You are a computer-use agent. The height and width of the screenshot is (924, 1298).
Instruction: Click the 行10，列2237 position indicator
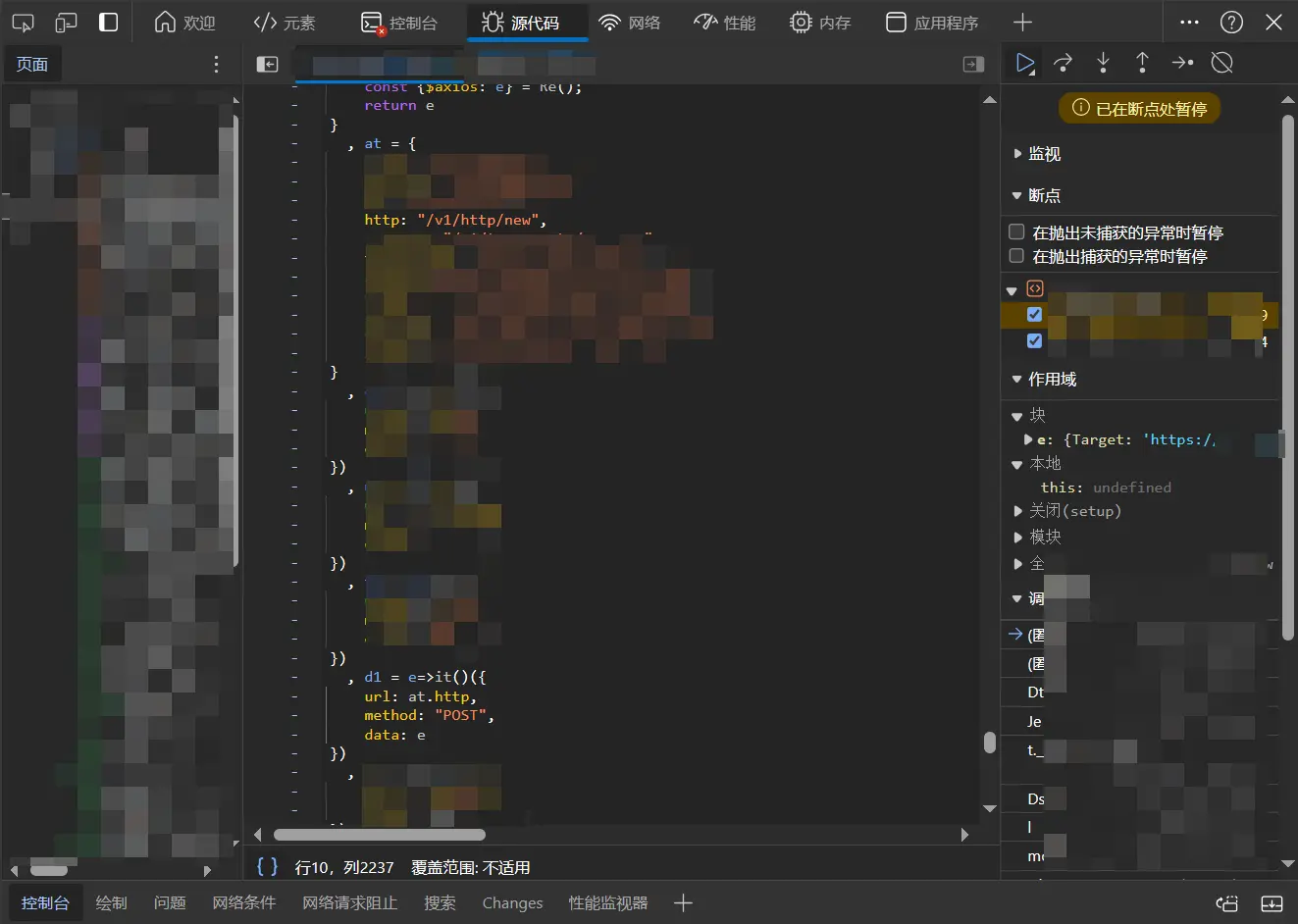344,867
